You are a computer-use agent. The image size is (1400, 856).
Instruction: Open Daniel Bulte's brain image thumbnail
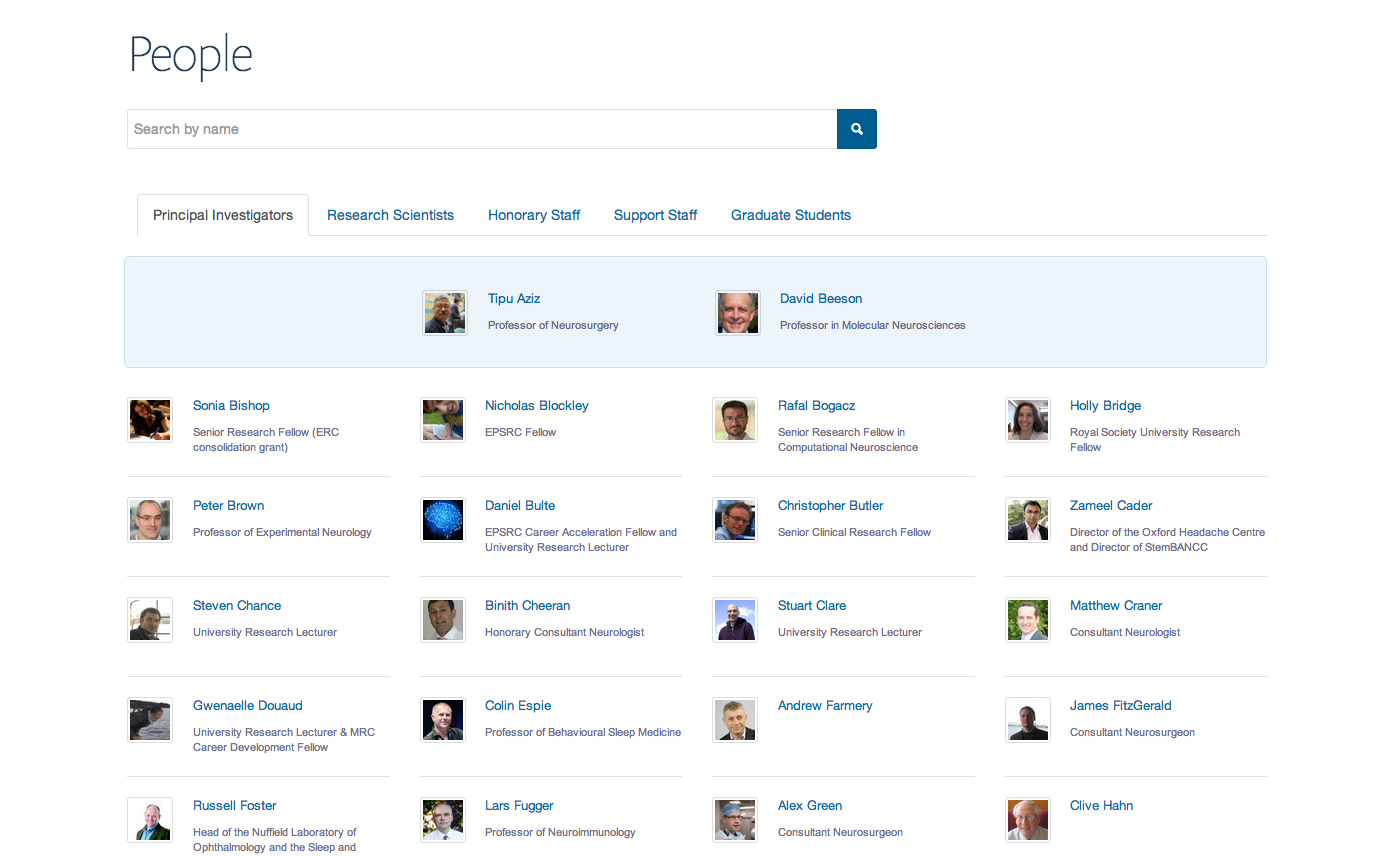pos(443,520)
